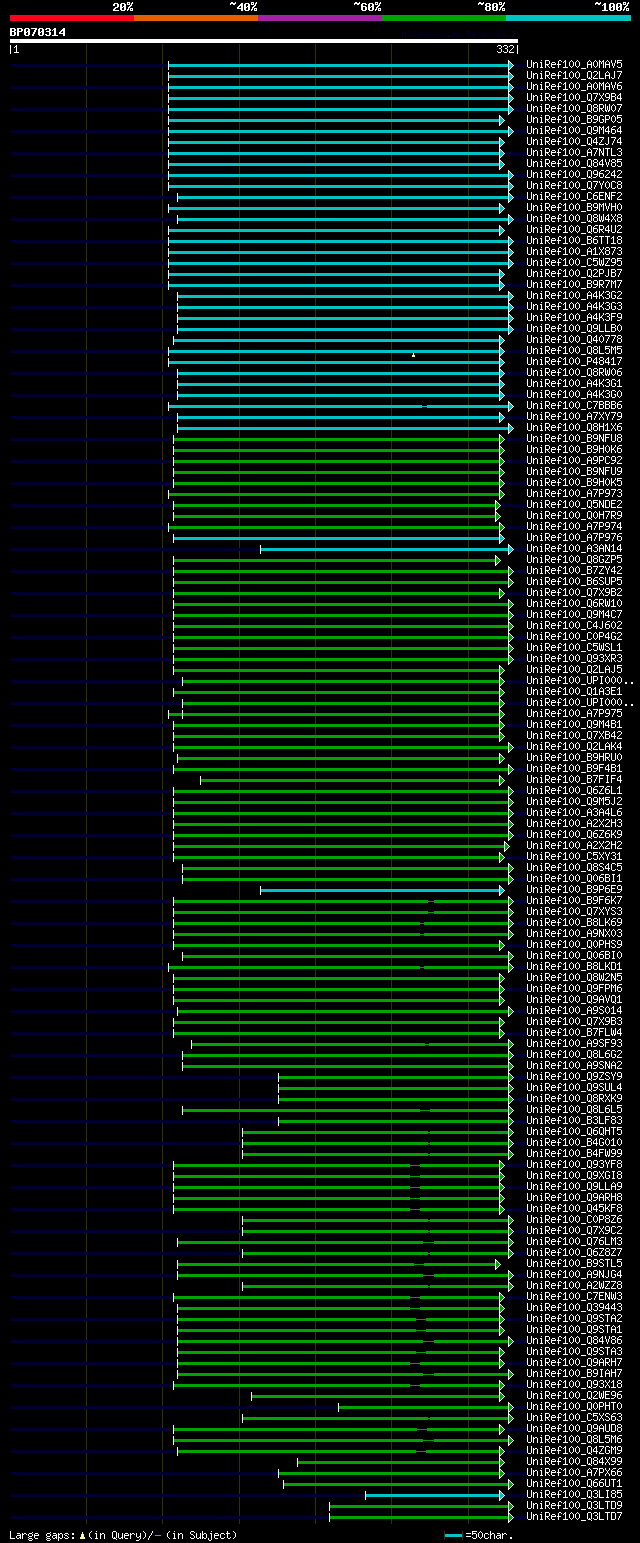Select the BP070314 query name
The height and width of the screenshot is (1543, 640).
[38, 32]
